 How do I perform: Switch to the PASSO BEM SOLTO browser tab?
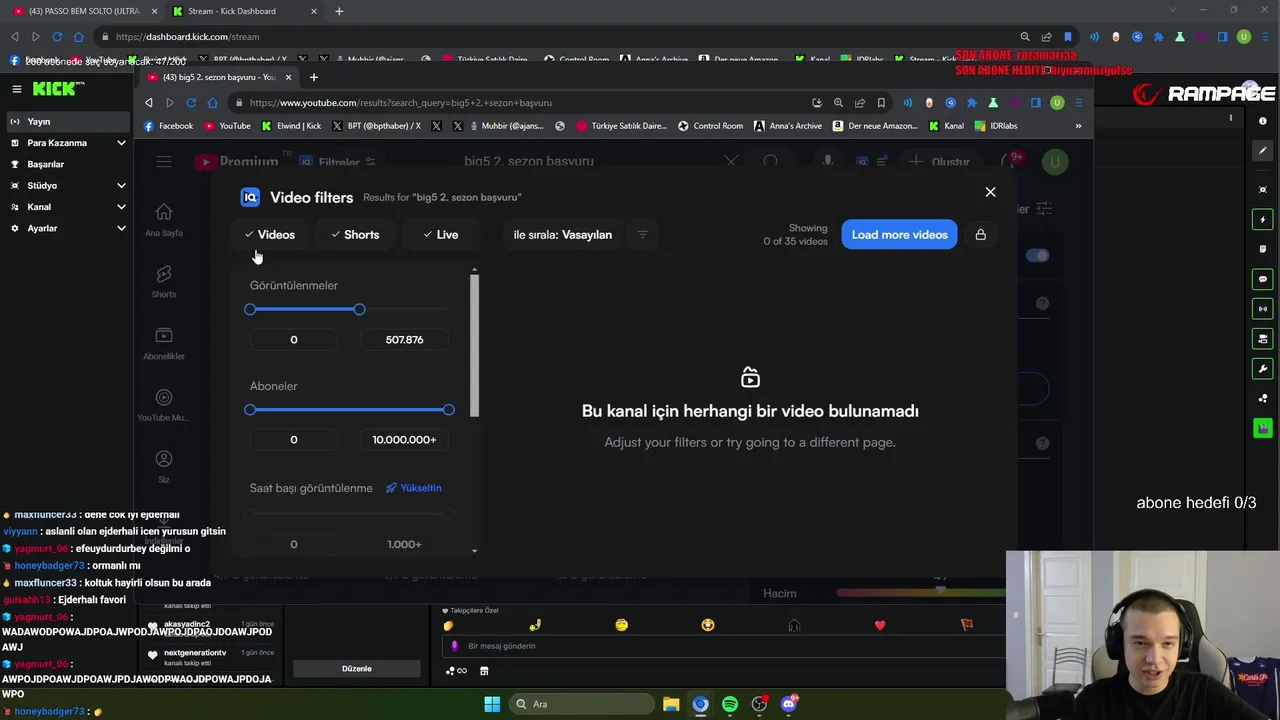[82, 11]
